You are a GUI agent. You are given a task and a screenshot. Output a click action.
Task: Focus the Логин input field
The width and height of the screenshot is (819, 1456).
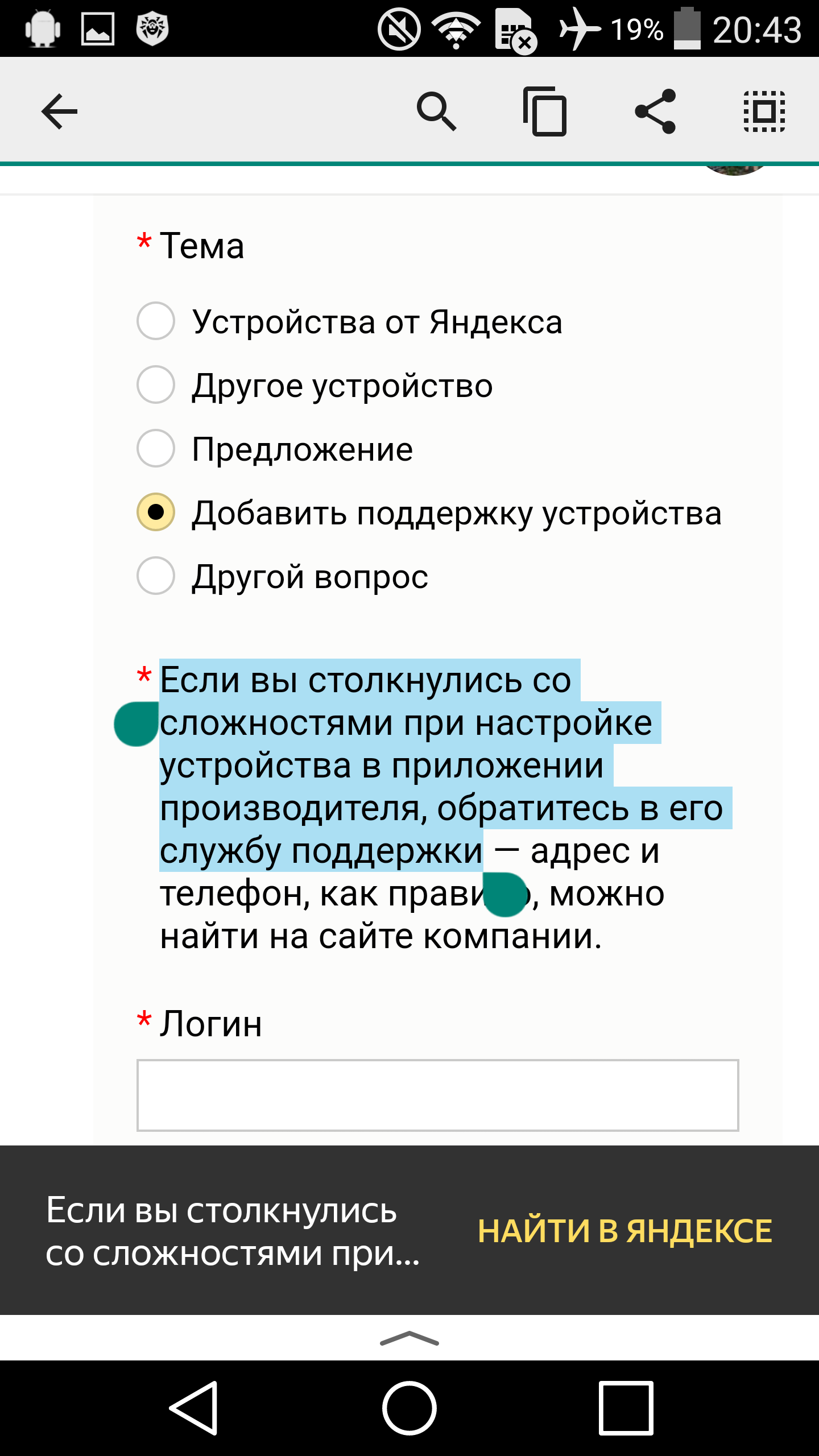(437, 1095)
